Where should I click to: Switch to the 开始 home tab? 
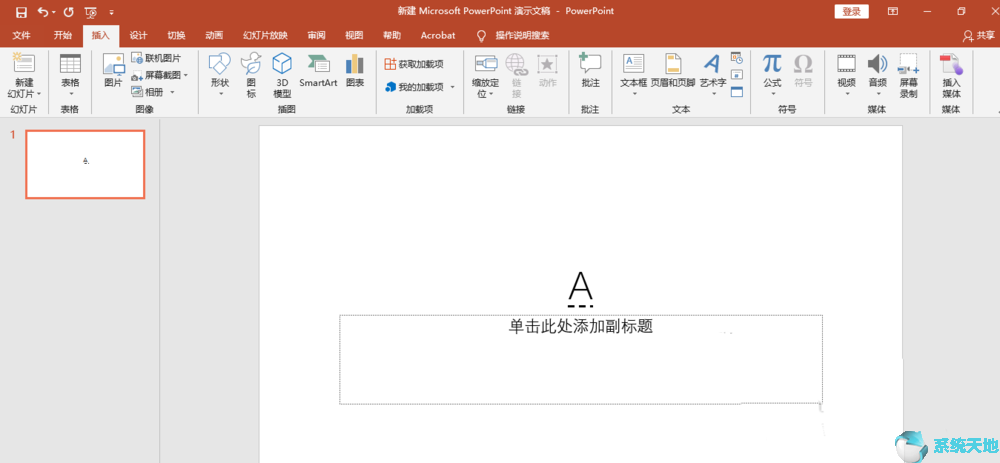click(x=62, y=35)
